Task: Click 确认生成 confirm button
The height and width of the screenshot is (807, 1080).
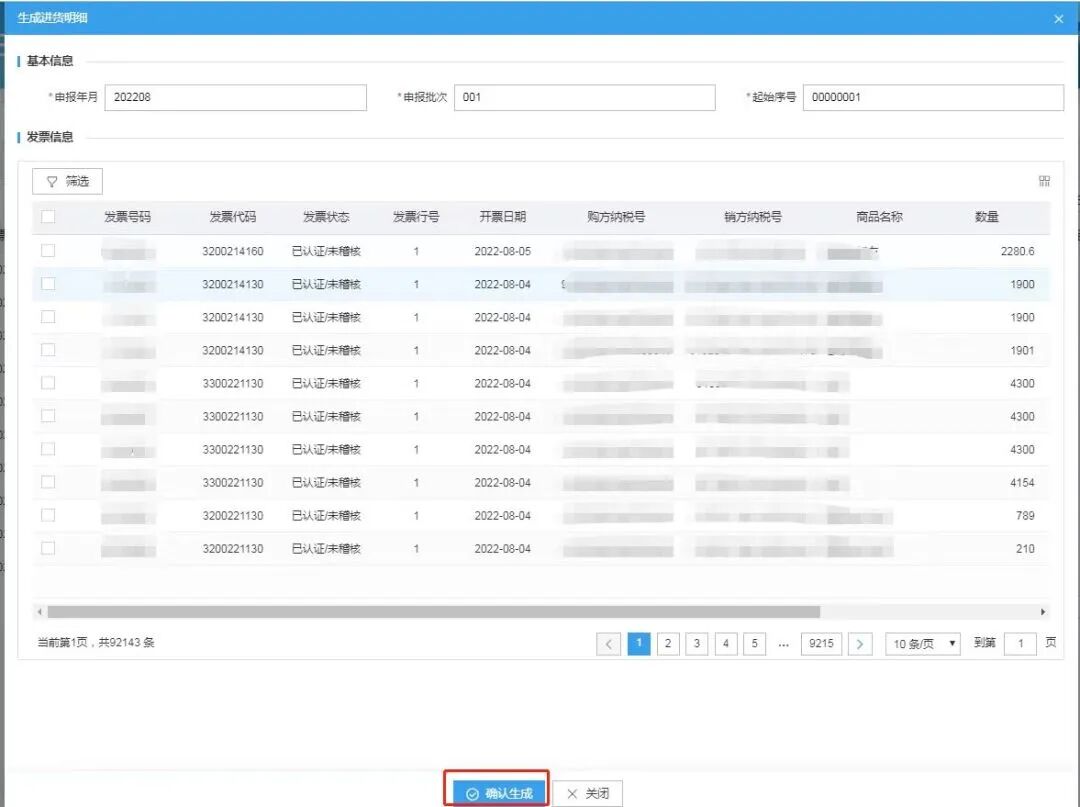Action: 499,793
